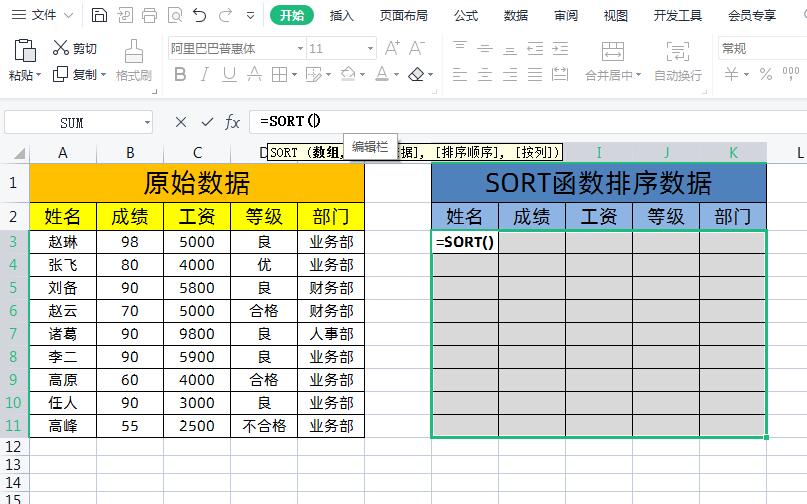The width and height of the screenshot is (807, 504).
Task: Click the Undo arrow icon
Action: tap(200, 15)
